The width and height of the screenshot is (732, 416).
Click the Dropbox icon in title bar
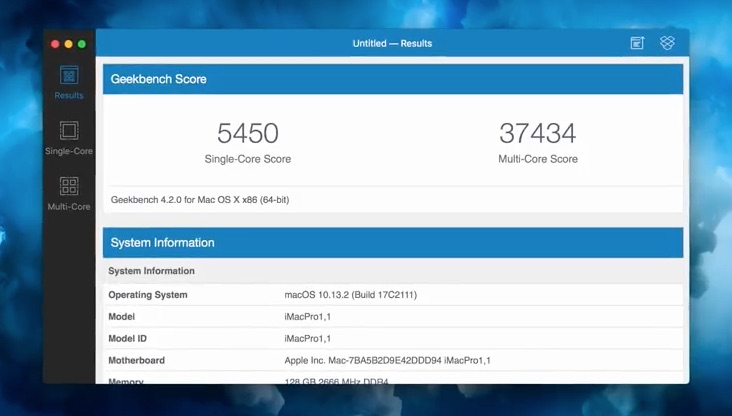point(667,43)
